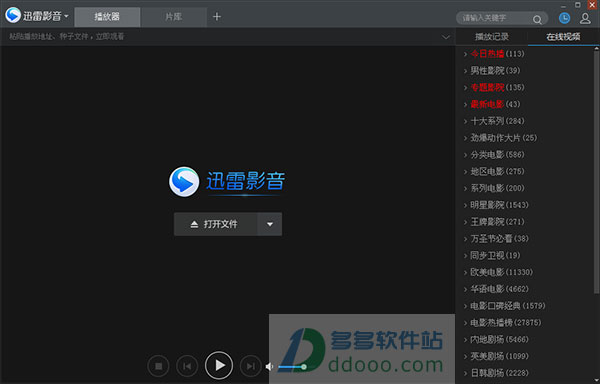This screenshot has width=600, height=384.
Task: Open the 欧美电影 (11330) list item
Action: (x=498, y=273)
